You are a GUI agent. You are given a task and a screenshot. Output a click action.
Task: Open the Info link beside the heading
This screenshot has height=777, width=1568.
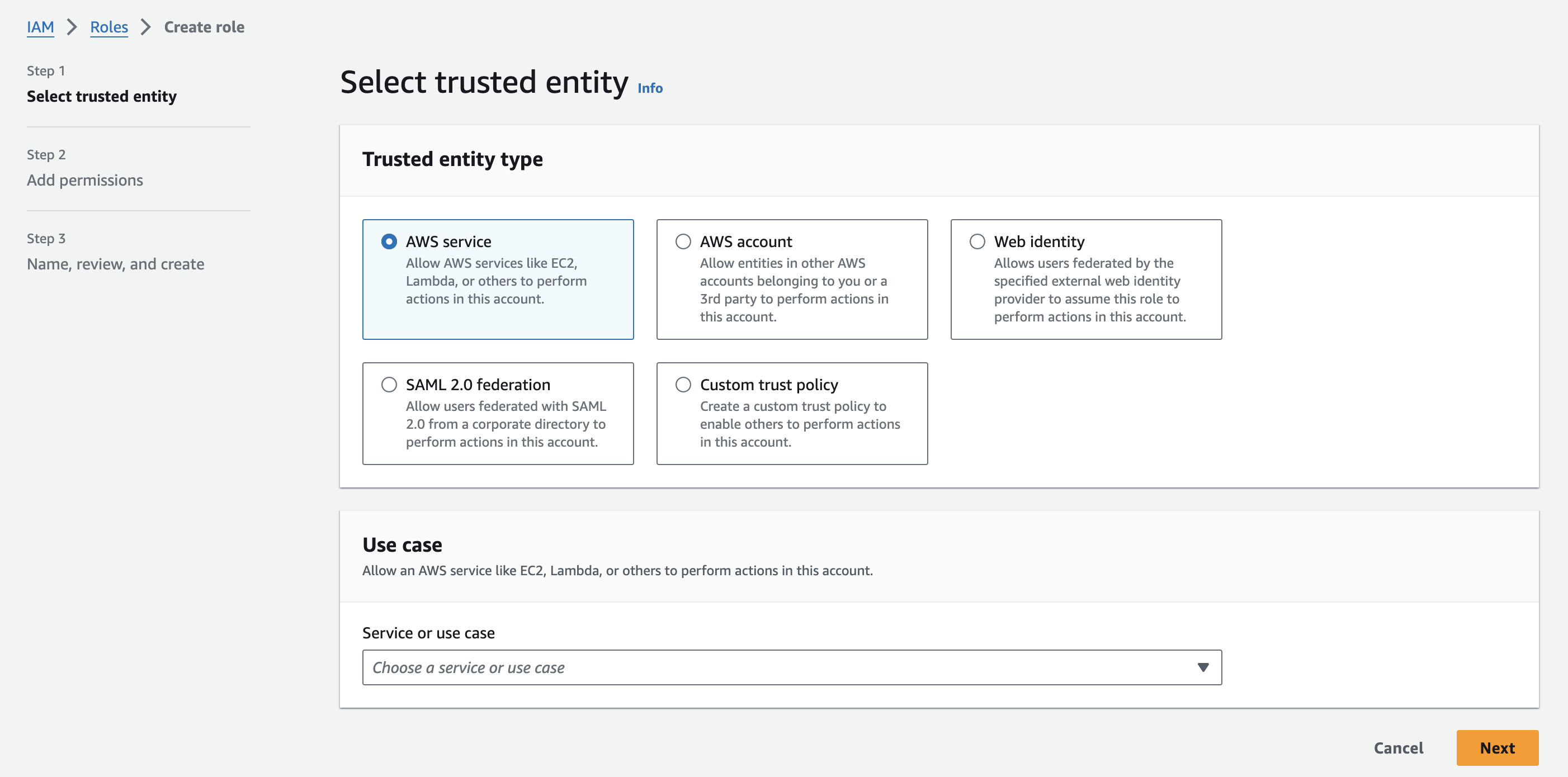click(x=649, y=88)
